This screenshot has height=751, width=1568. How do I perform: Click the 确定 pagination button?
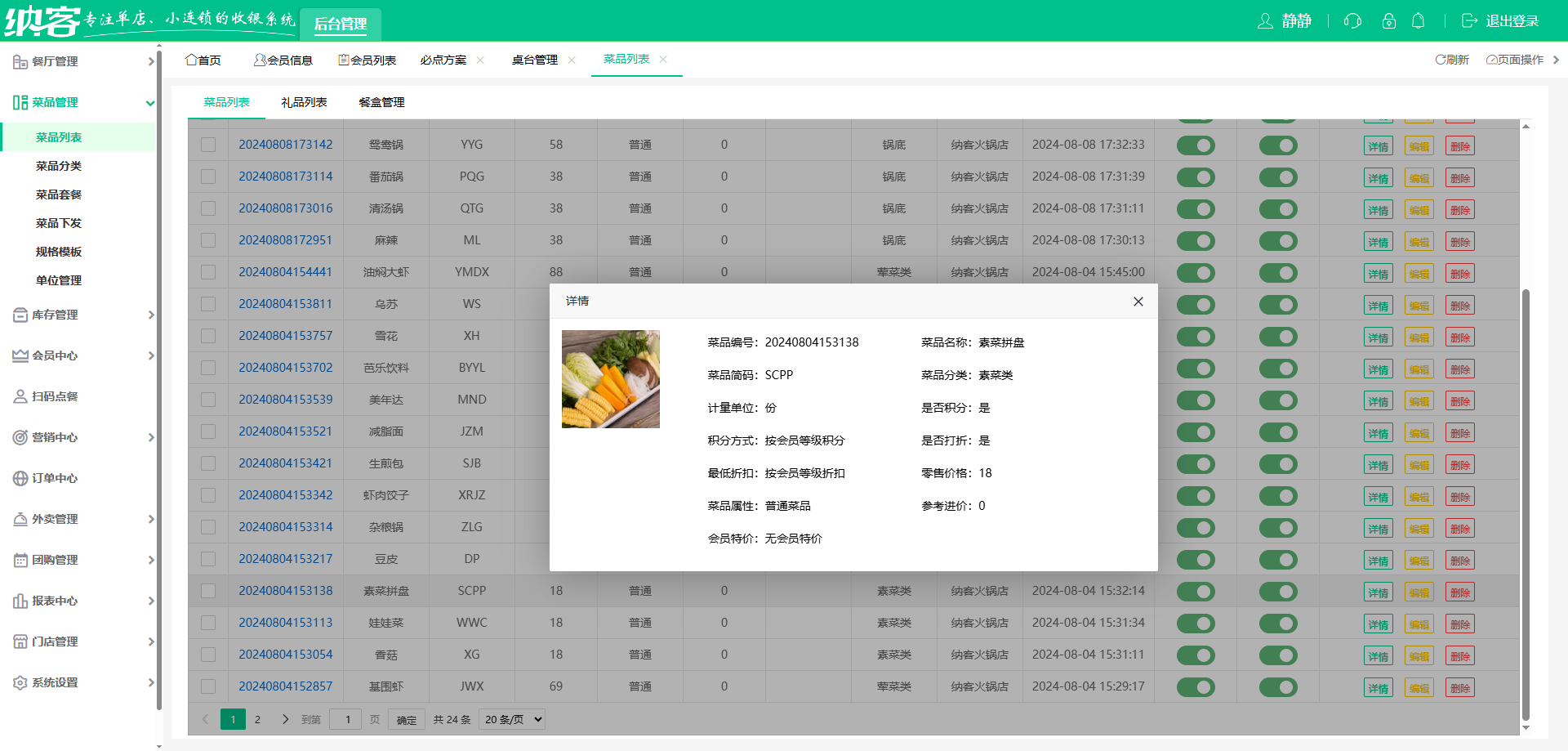[406, 719]
